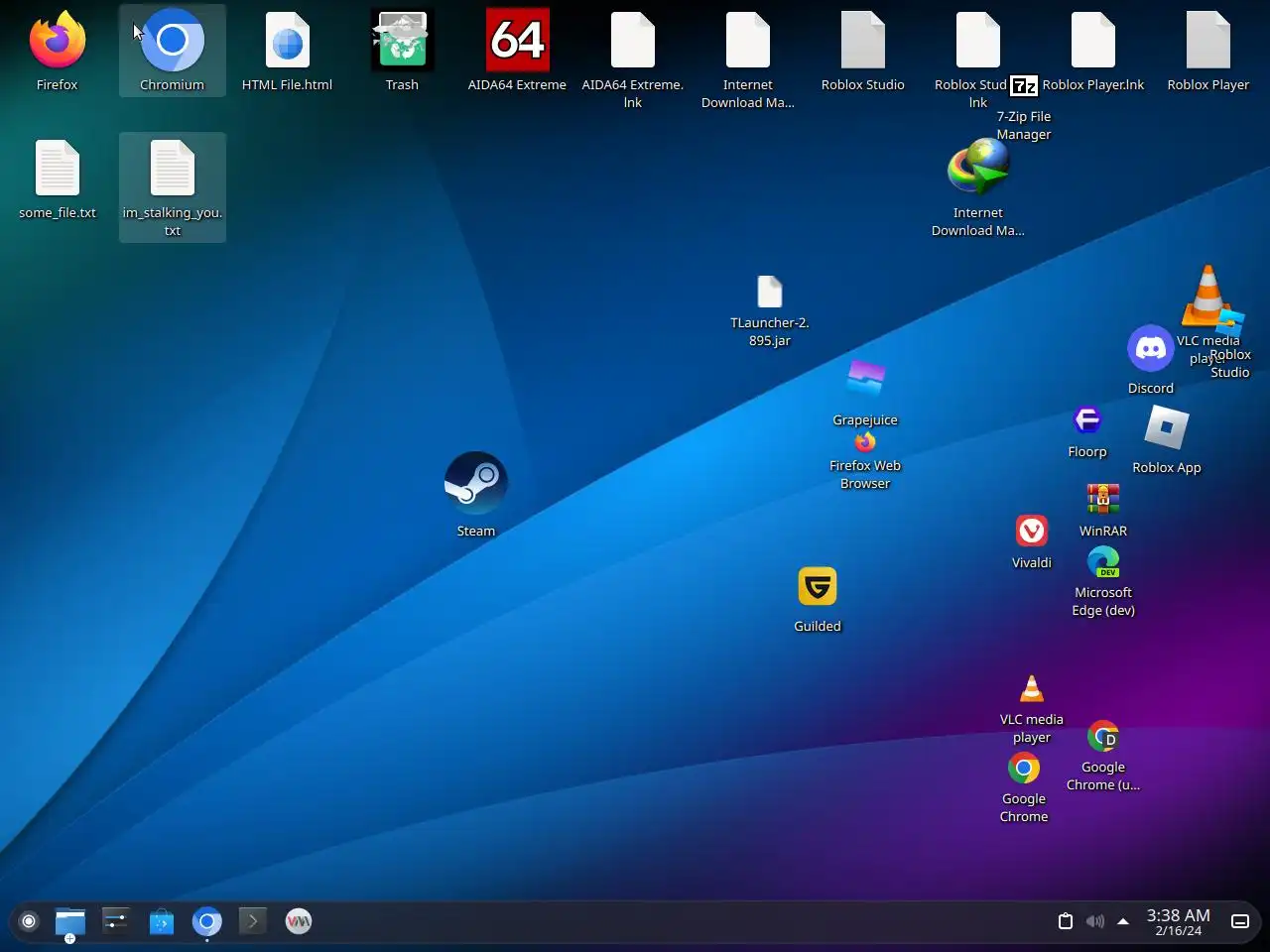This screenshot has width=1270, height=952.
Task: Open the Discover shopping bag in taskbar
Action: coord(162,922)
